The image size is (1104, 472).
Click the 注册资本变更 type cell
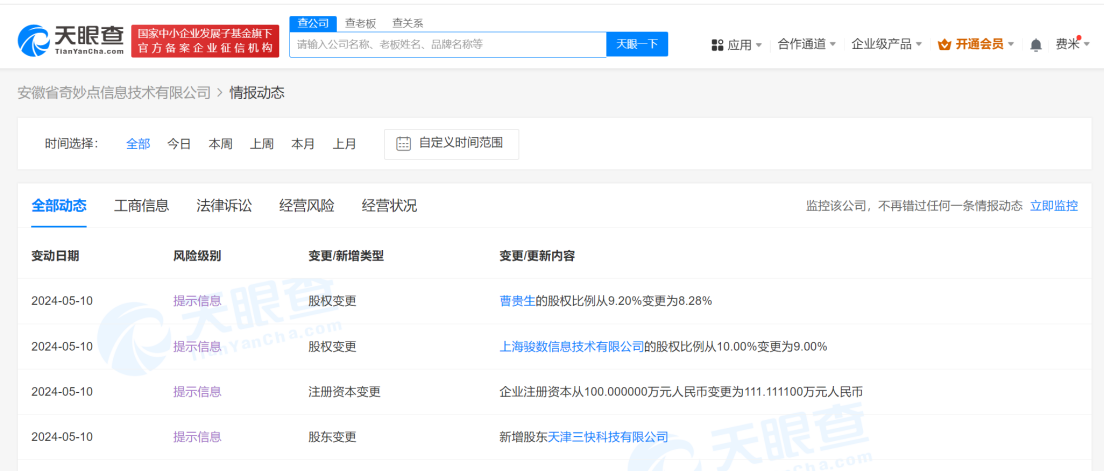[x=344, y=392]
